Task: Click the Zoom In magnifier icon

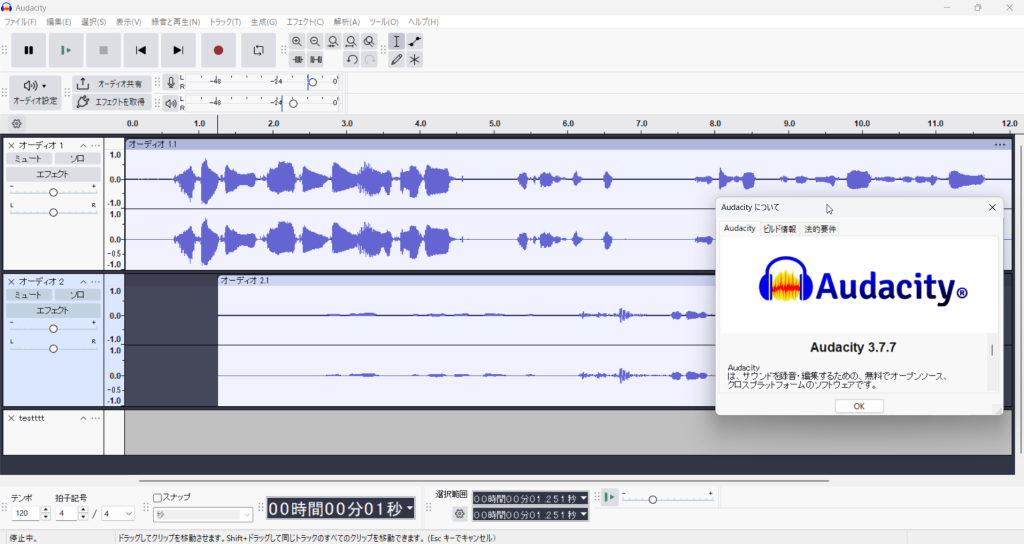Action: [x=297, y=41]
